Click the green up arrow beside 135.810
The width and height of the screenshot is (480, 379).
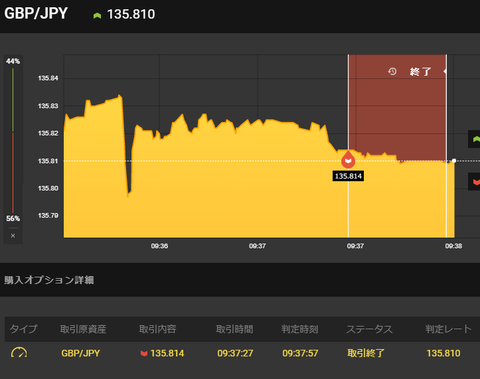[97, 15]
